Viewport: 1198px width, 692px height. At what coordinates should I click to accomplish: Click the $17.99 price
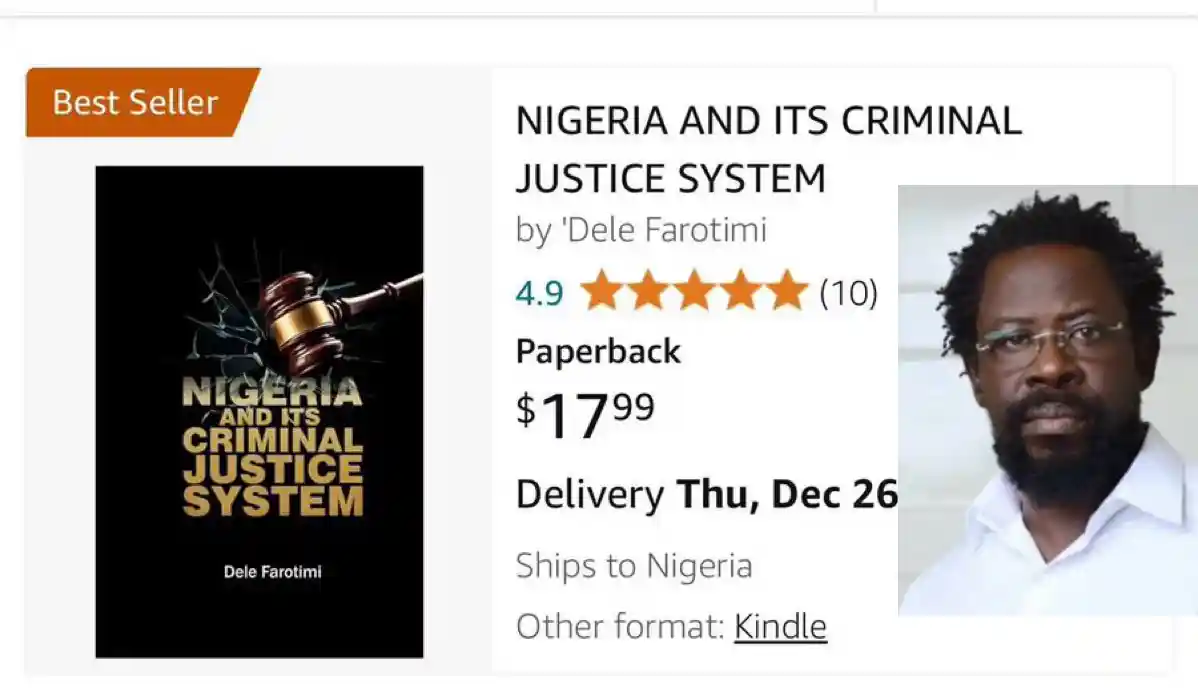585,412
